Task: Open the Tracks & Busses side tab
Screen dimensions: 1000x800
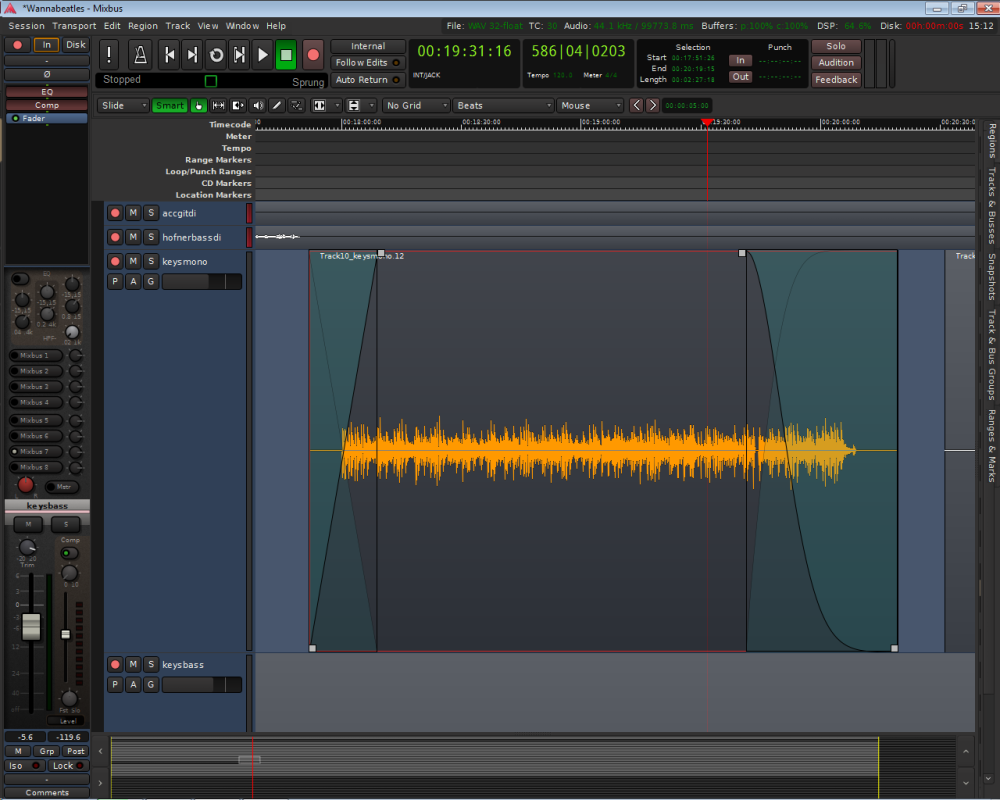Action: pos(991,206)
